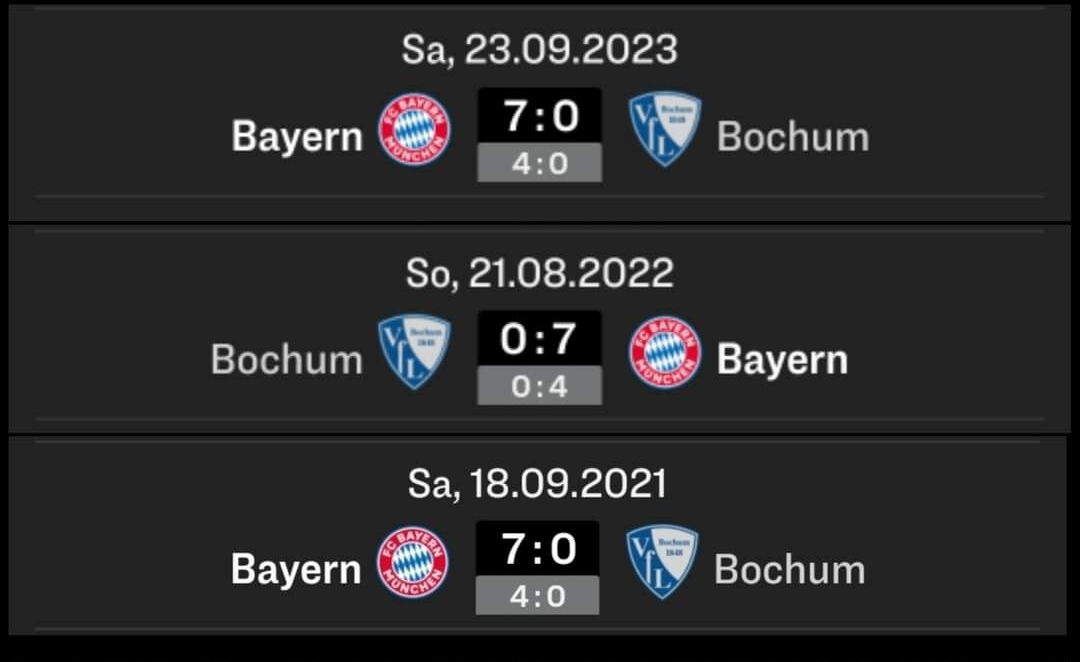The height and width of the screenshot is (662, 1080).
Task: Open the 7:0 score from 18.09.2021
Action: (x=538, y=549)
